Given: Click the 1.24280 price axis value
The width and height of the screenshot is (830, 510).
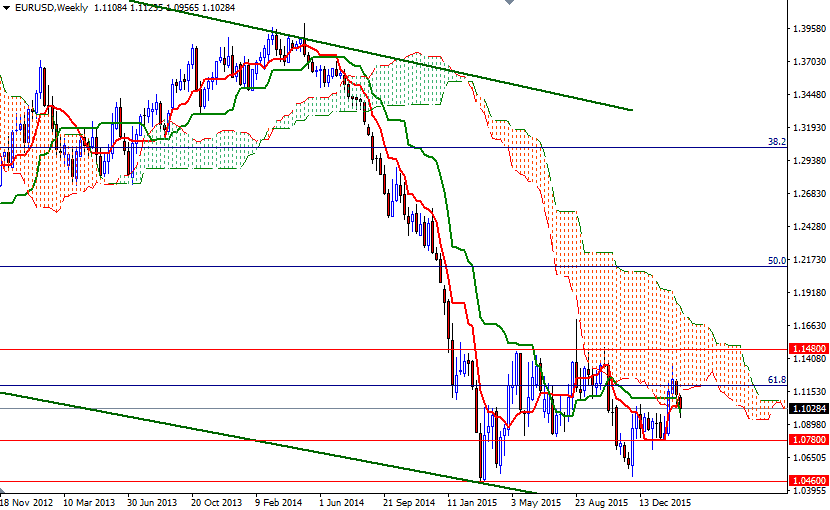Looking at the screenshot, I should click(810, 227).
